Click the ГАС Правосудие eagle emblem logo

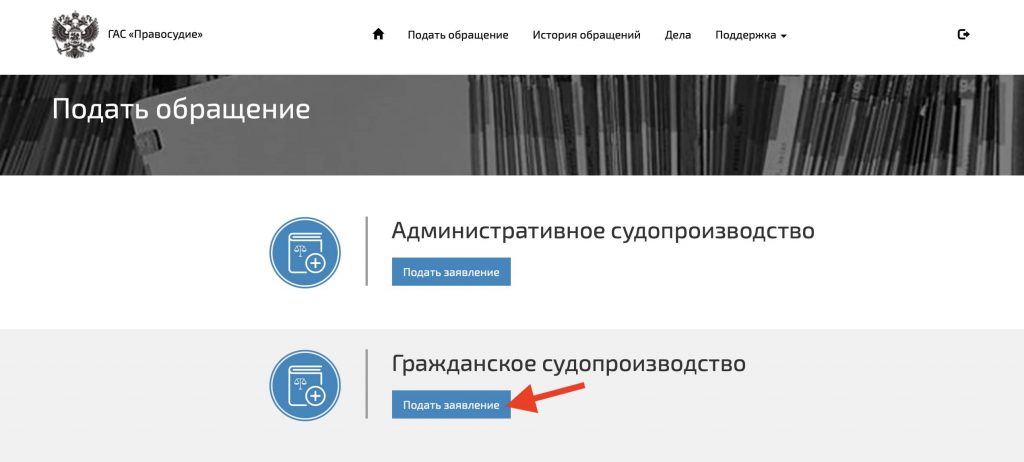75,35
